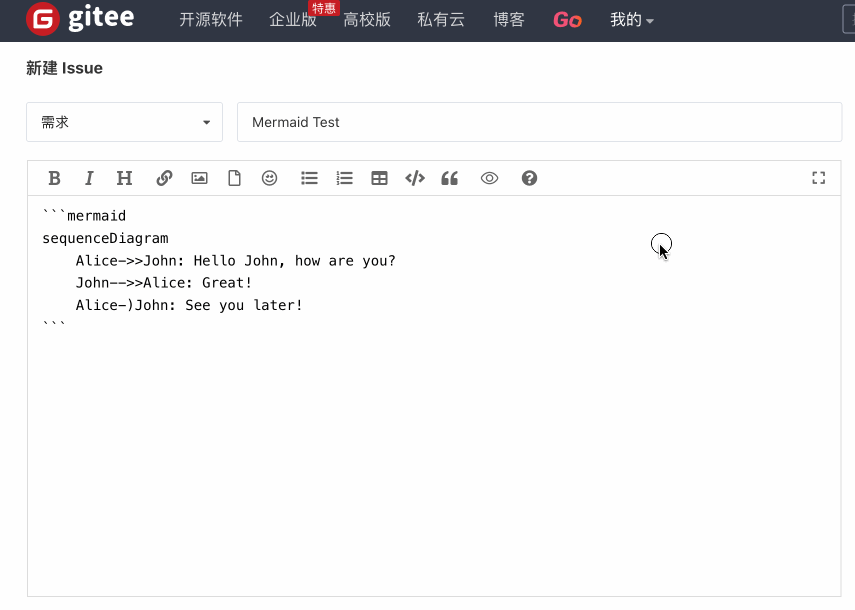Viewport: 855px width, 610px height.
Task: Expand the 我的 dropdown menu
Action: point(631,20)
